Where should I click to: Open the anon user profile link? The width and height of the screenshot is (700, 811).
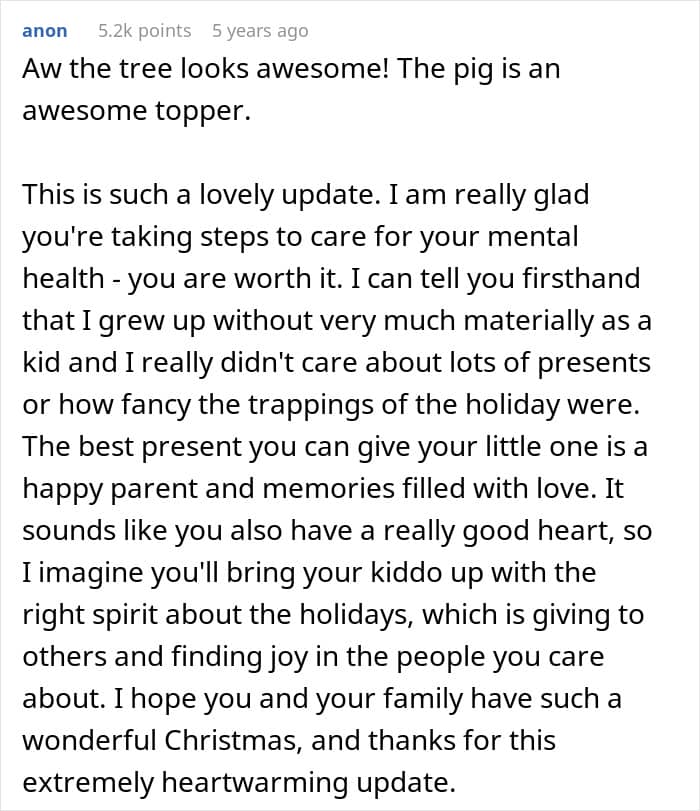[x=45, y=31]
